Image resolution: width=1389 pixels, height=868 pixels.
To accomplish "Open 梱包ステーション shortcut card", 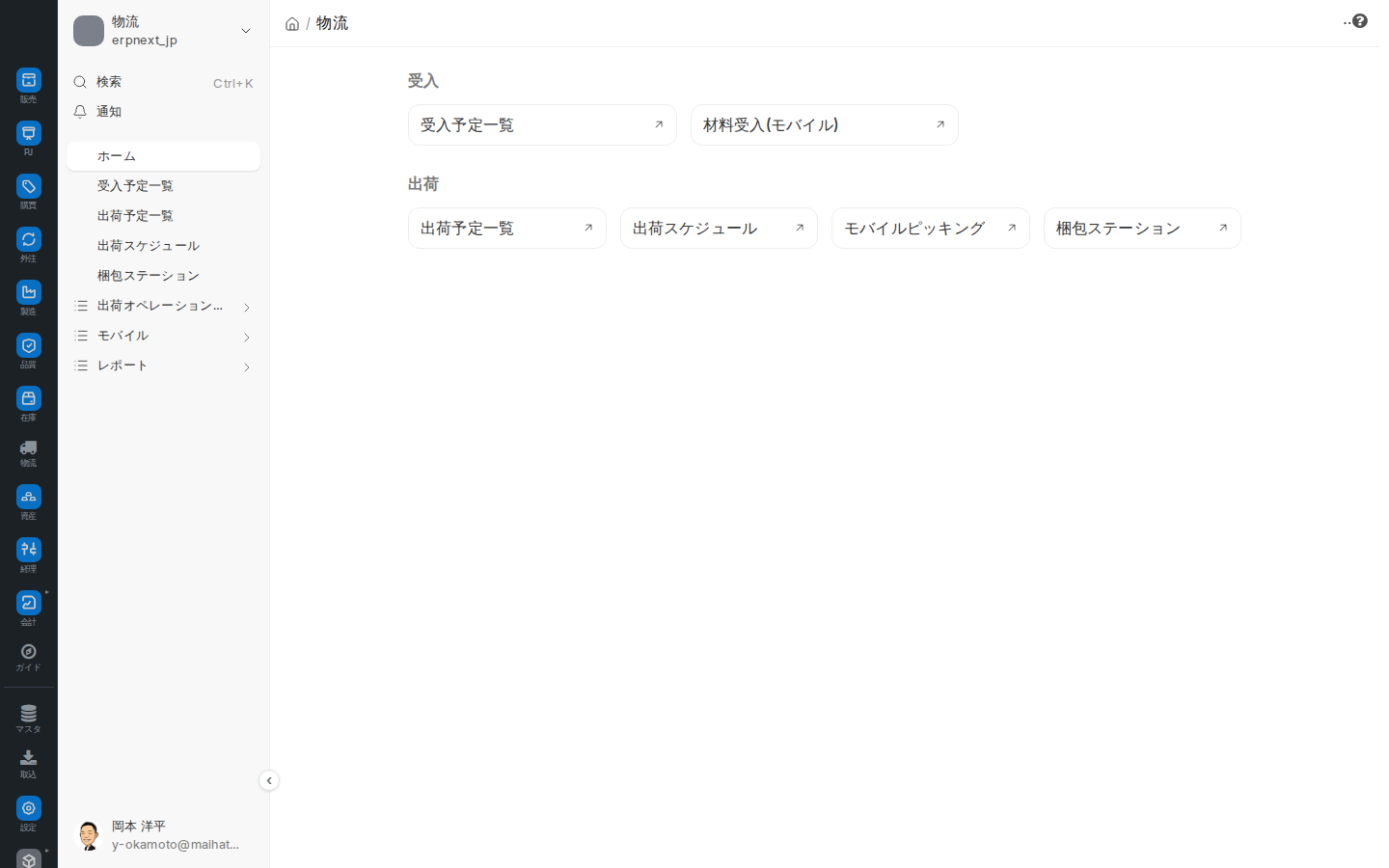I will coord(1142,228).
